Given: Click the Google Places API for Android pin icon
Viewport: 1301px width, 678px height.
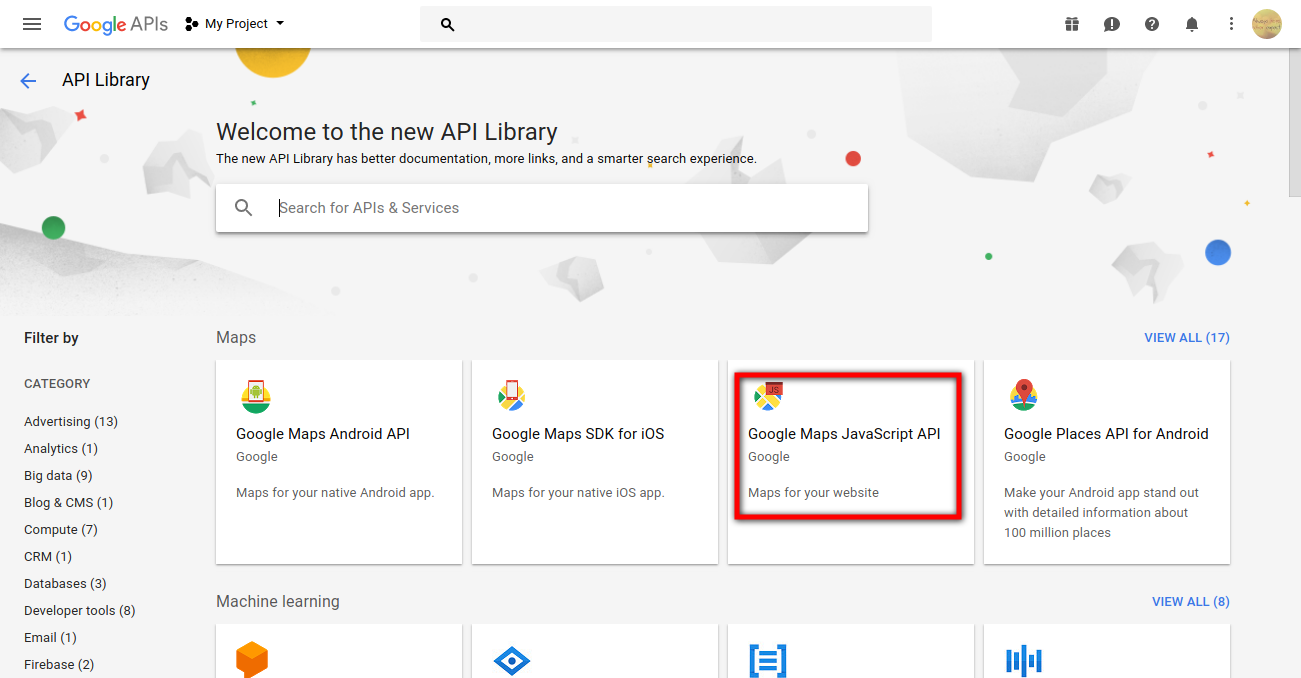Looking at the screenshot, I should click(x=1024, y=396).
